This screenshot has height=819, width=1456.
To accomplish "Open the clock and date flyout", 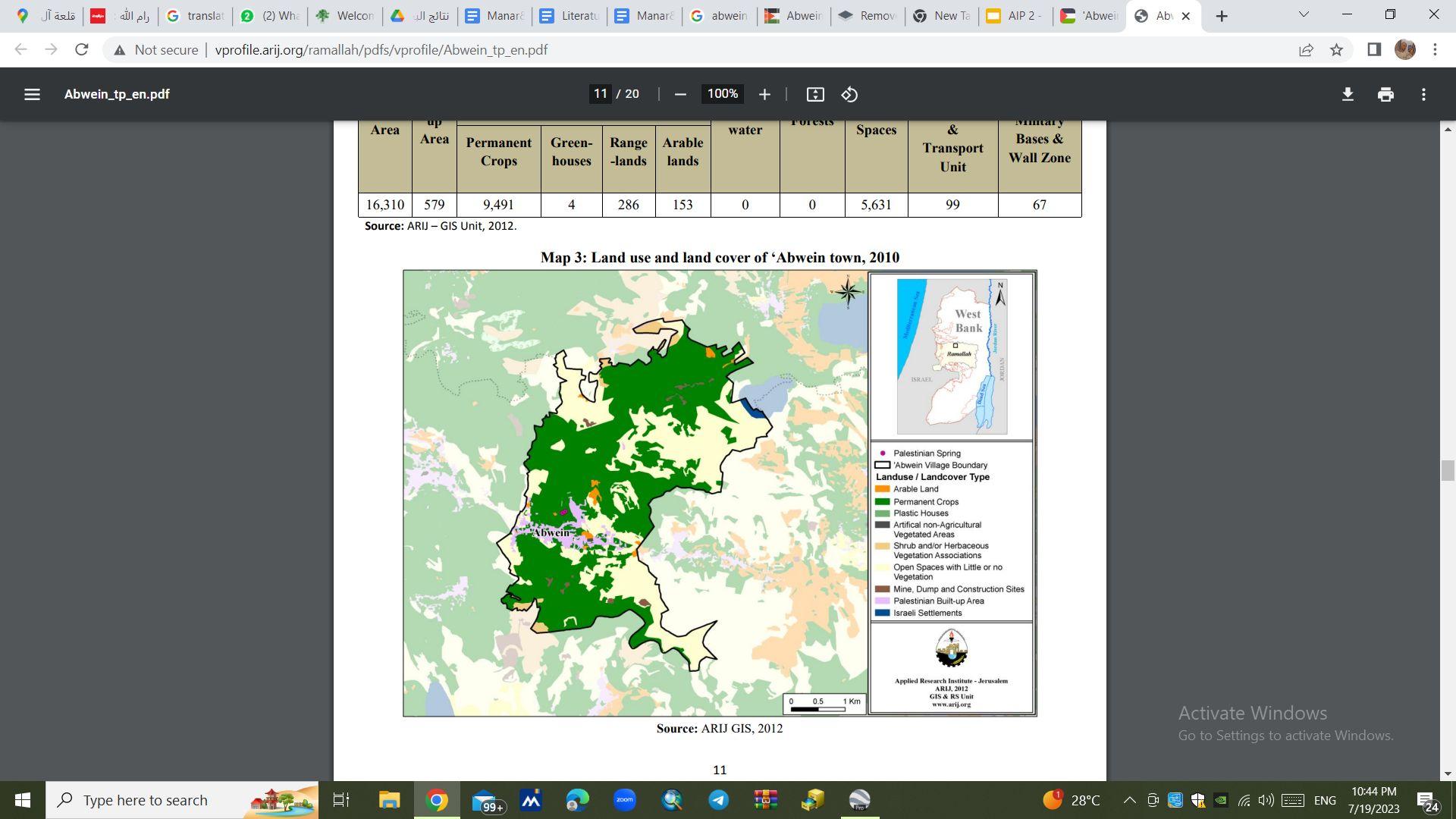I will (1373, 800).
